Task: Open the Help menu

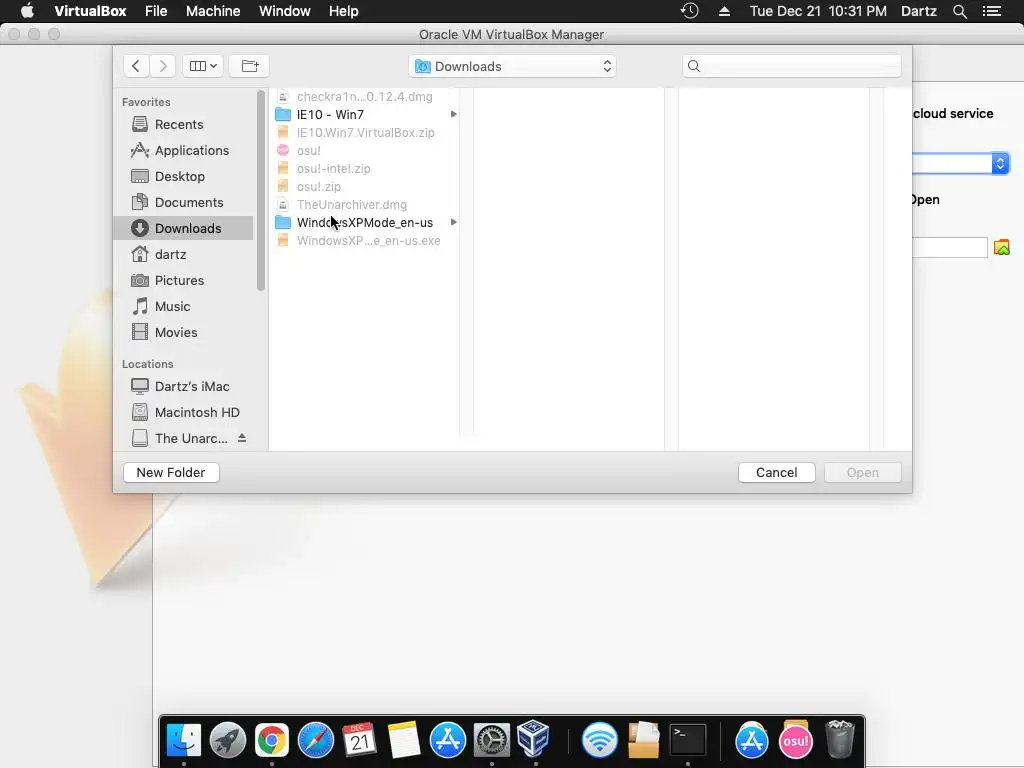Action: tap(344, 11)
